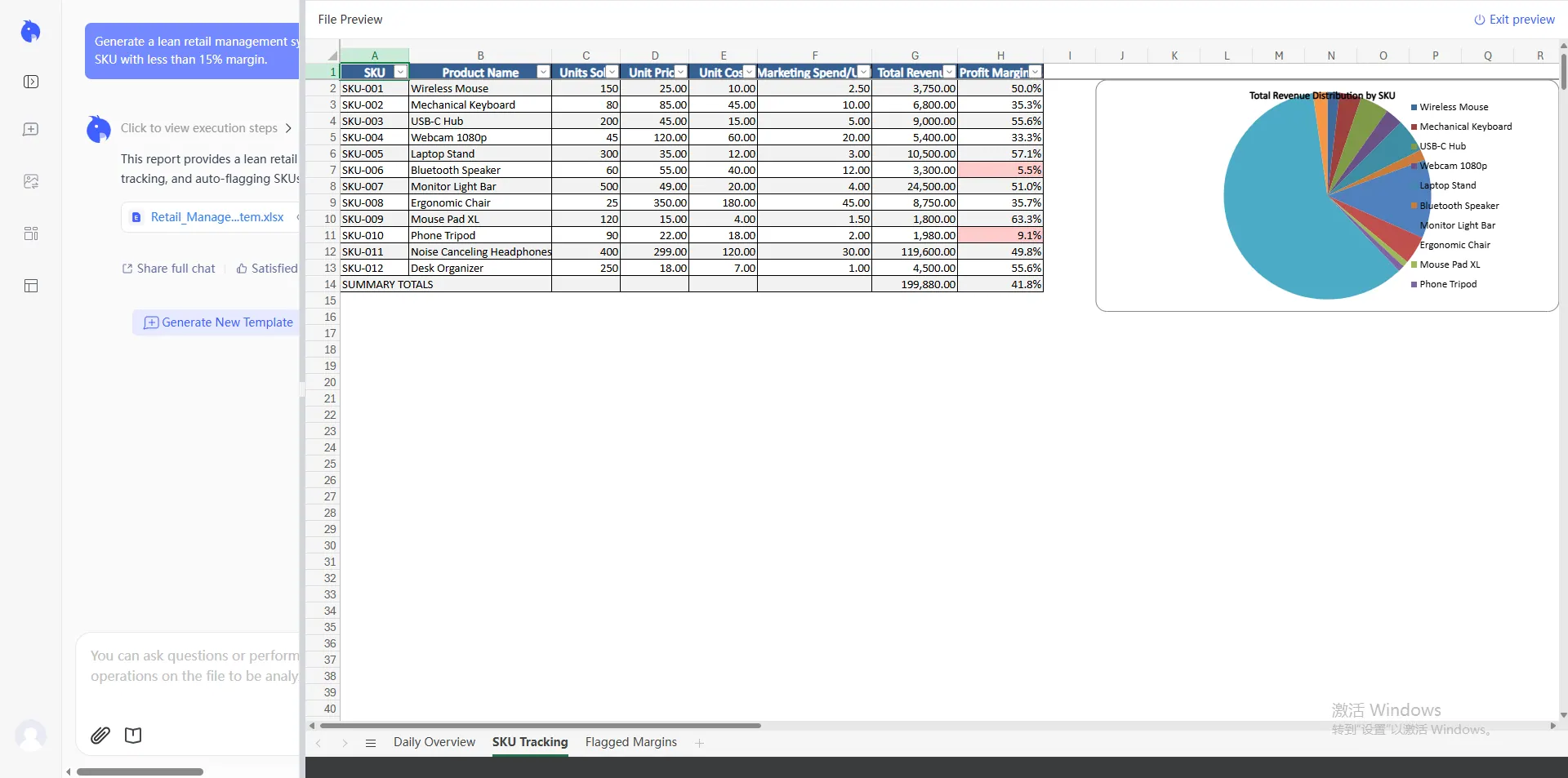Switch to the Flagged Margins sheet tab
The width and height of the screenshot is (1568, 778).
pyautogui.click(x=630, y=742)
